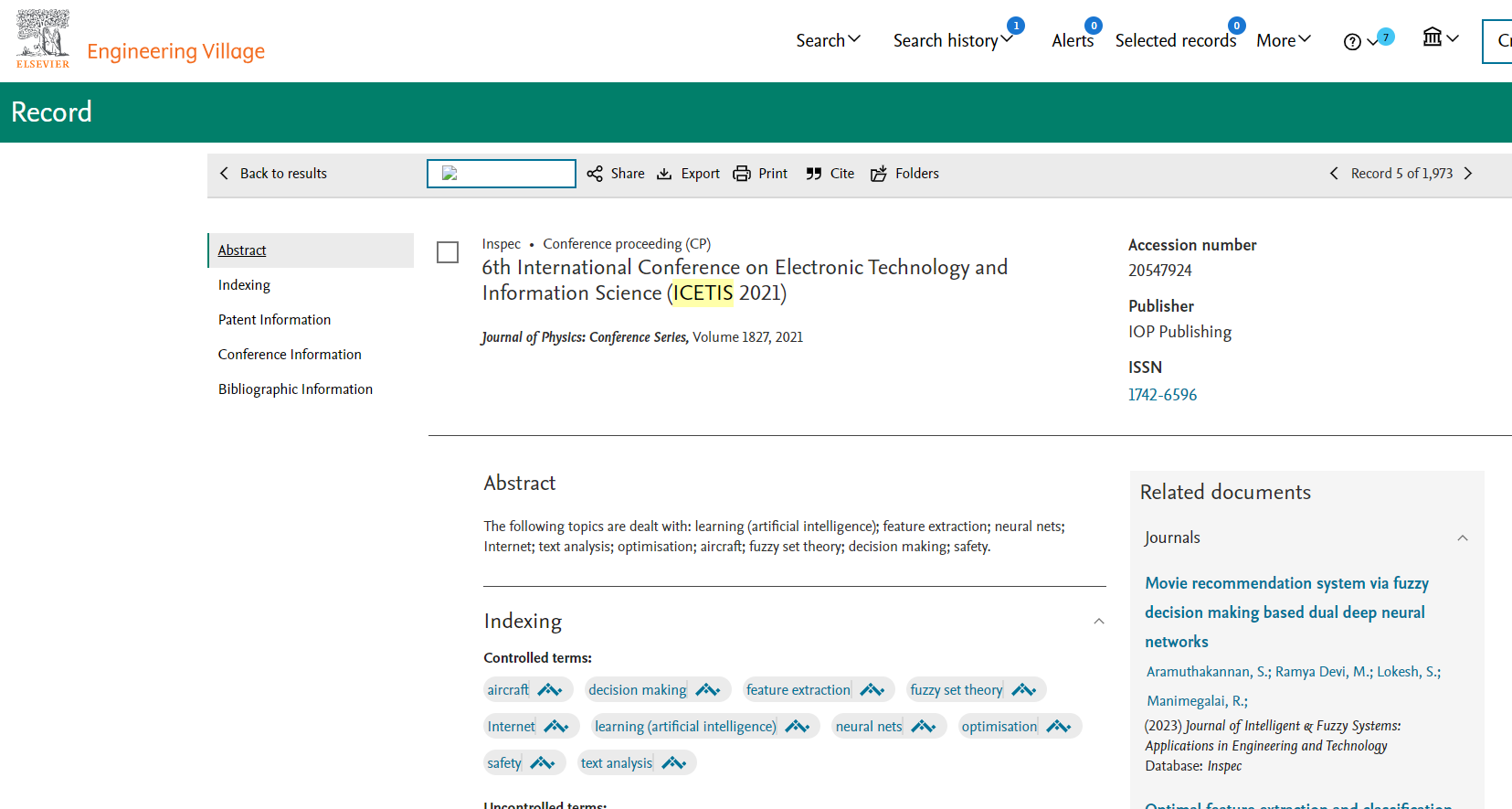
Task: Click the ISSN 1742-6596 link
Action: coord(1162,395)
